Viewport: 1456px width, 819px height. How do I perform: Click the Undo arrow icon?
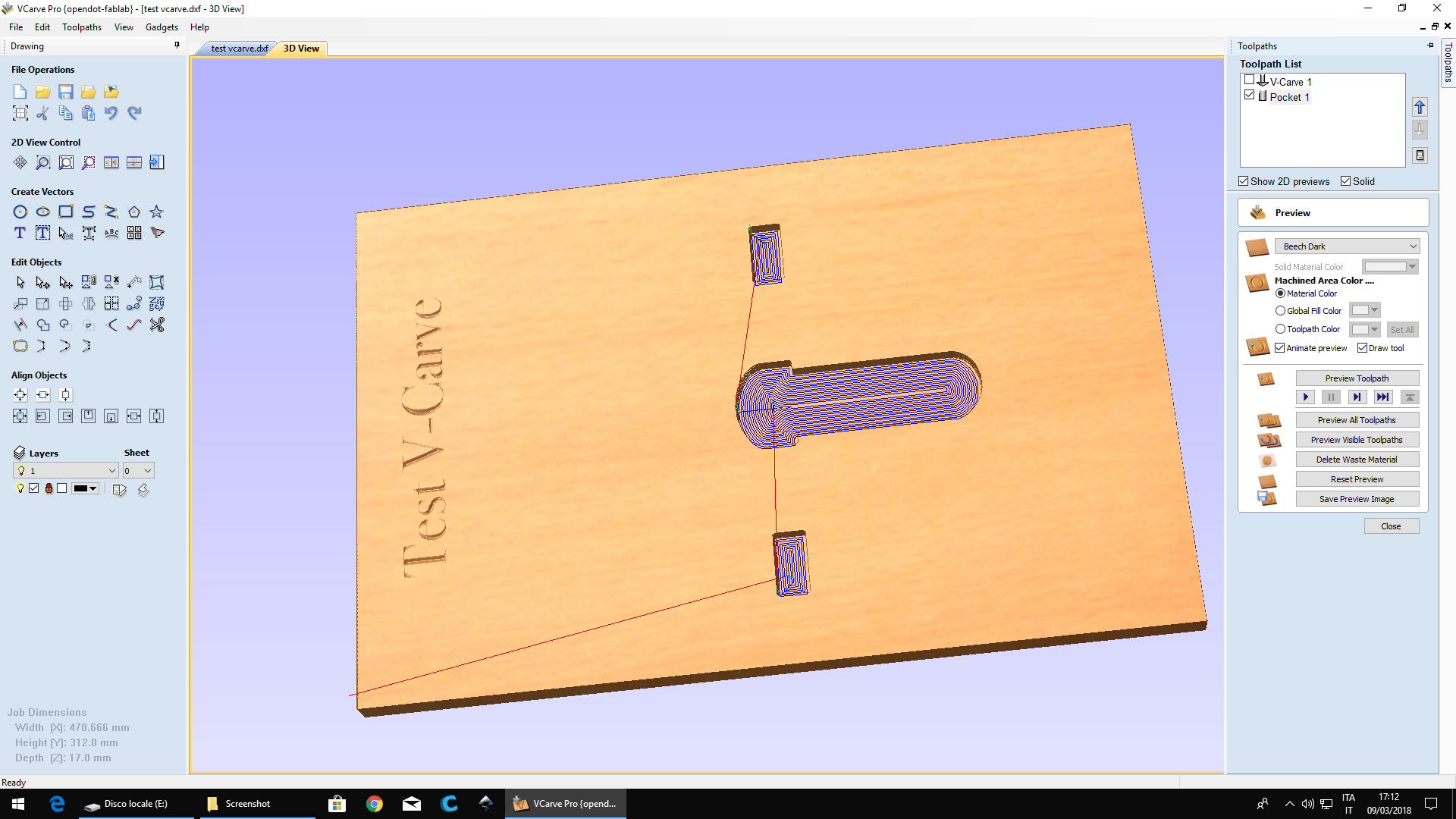[x=111, y=113]
